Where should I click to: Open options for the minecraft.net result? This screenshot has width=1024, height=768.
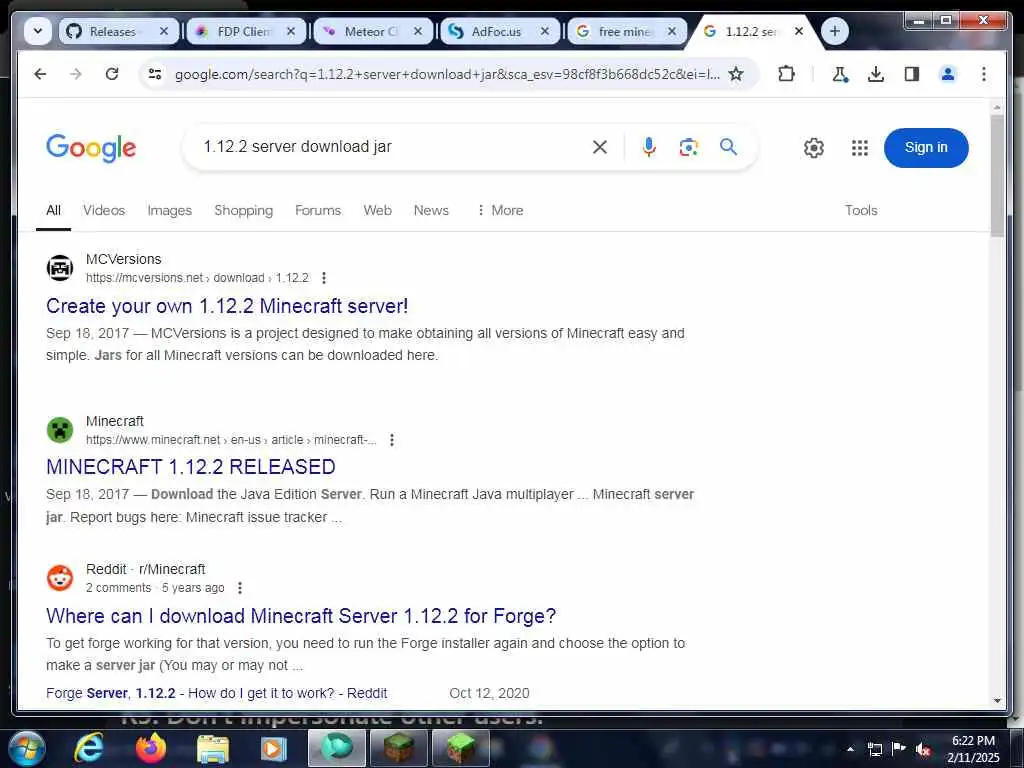pos(392,440)
